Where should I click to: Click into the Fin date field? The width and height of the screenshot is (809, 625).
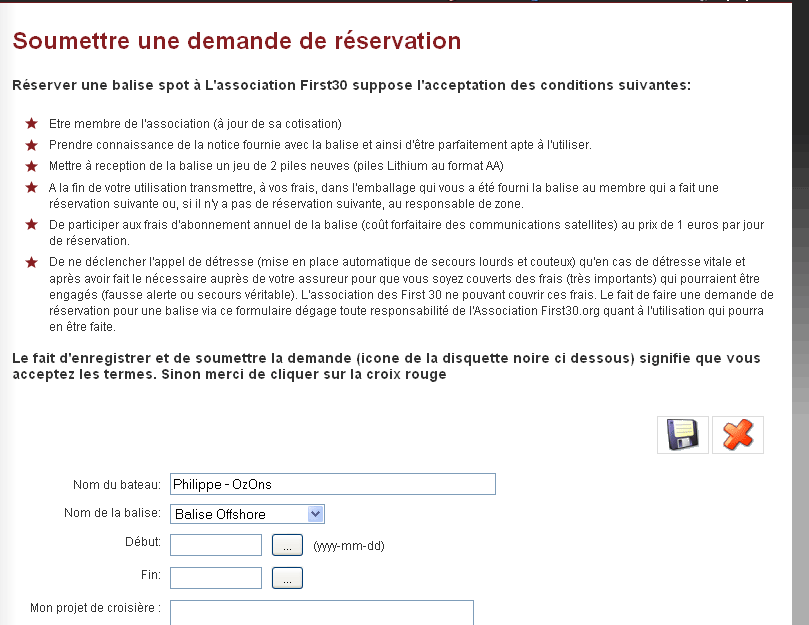click(216, 578)
